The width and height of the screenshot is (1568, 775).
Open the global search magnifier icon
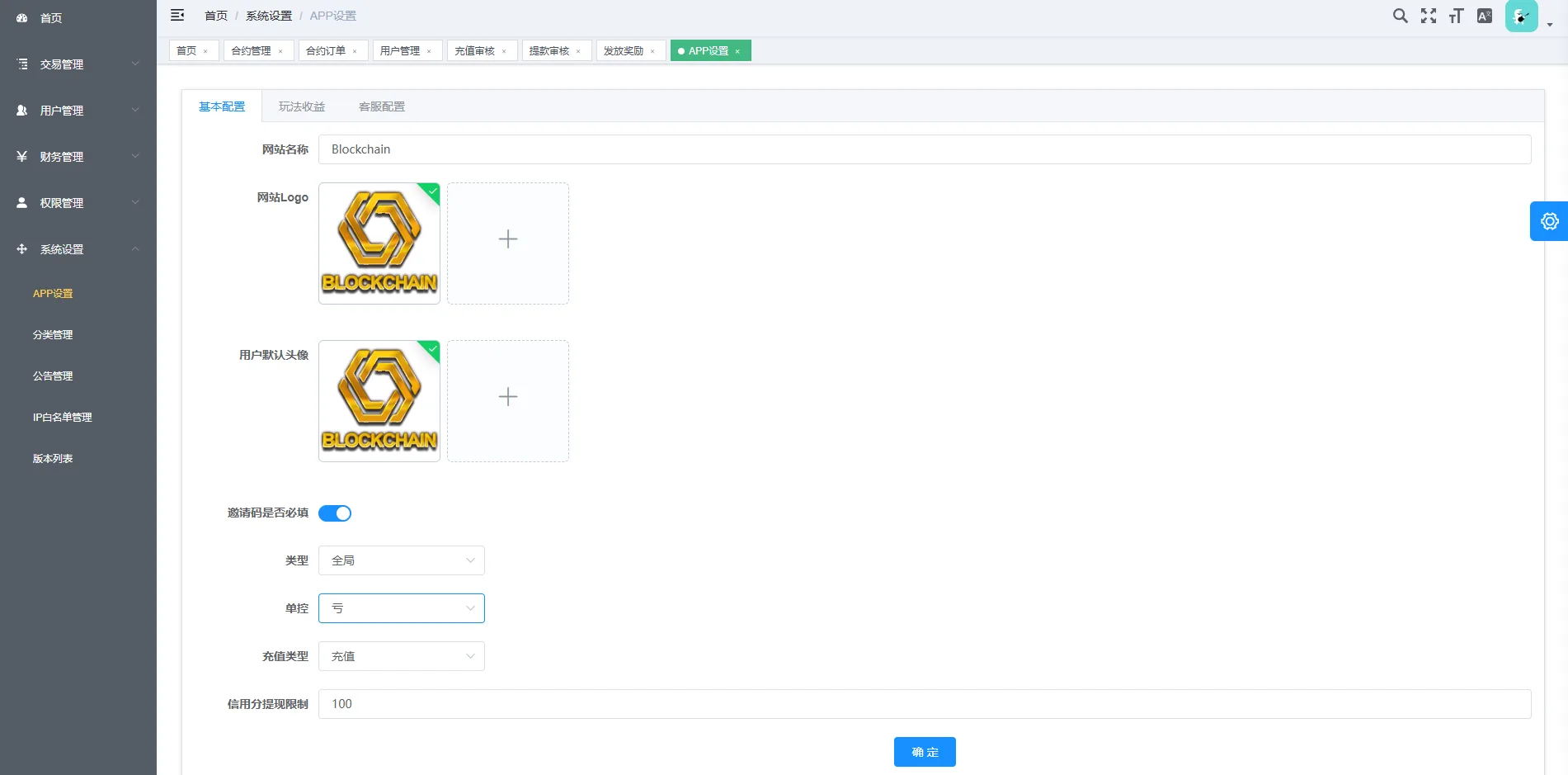pyautogui.click(x=1400, y=16)
